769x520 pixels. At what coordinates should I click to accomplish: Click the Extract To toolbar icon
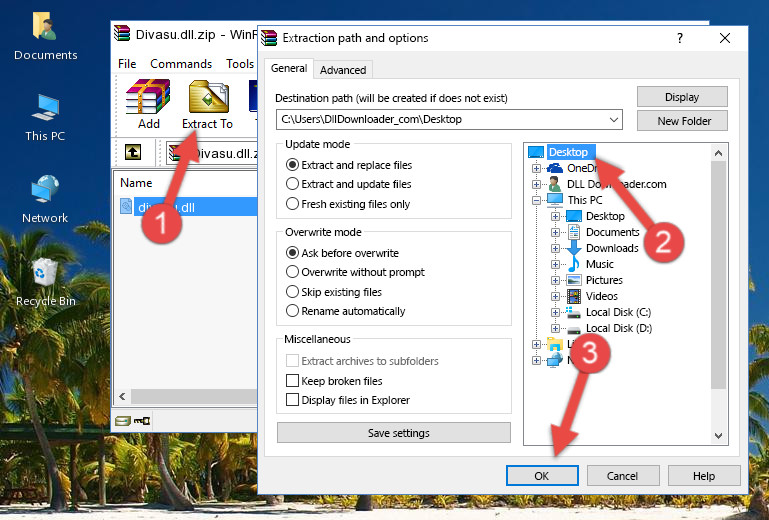[x=208, y=97]
